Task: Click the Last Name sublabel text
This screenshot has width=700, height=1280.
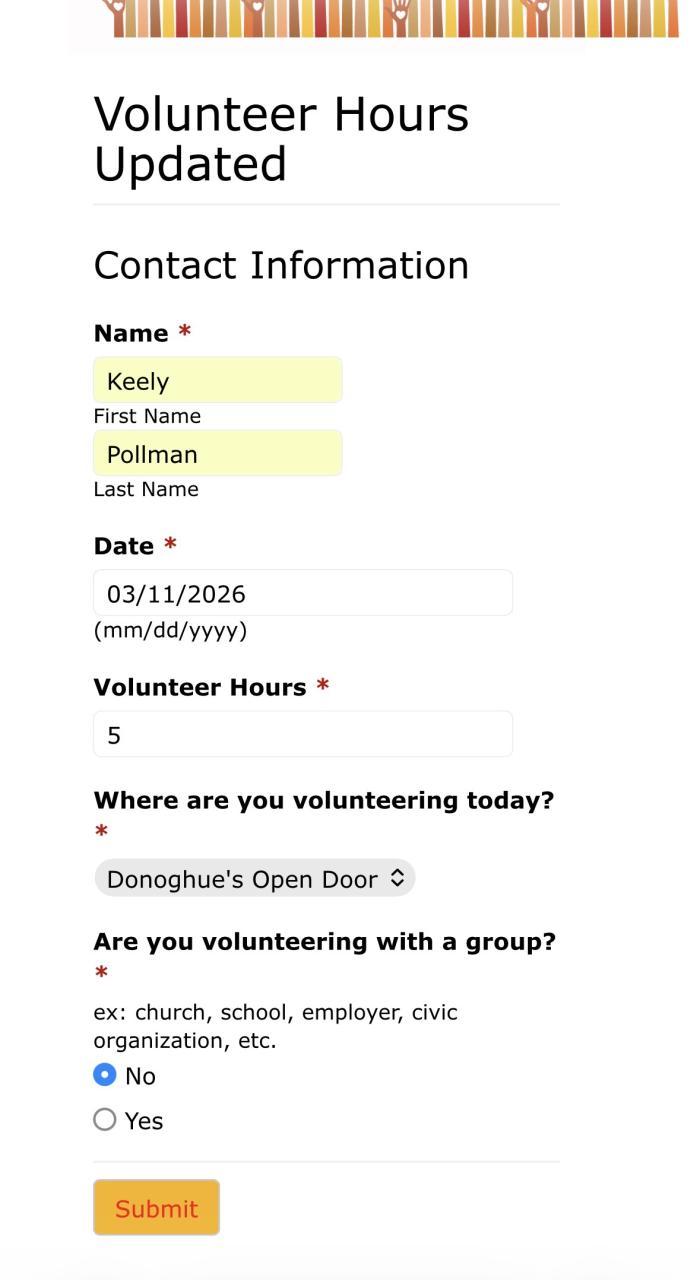Action: pos(146,489)
